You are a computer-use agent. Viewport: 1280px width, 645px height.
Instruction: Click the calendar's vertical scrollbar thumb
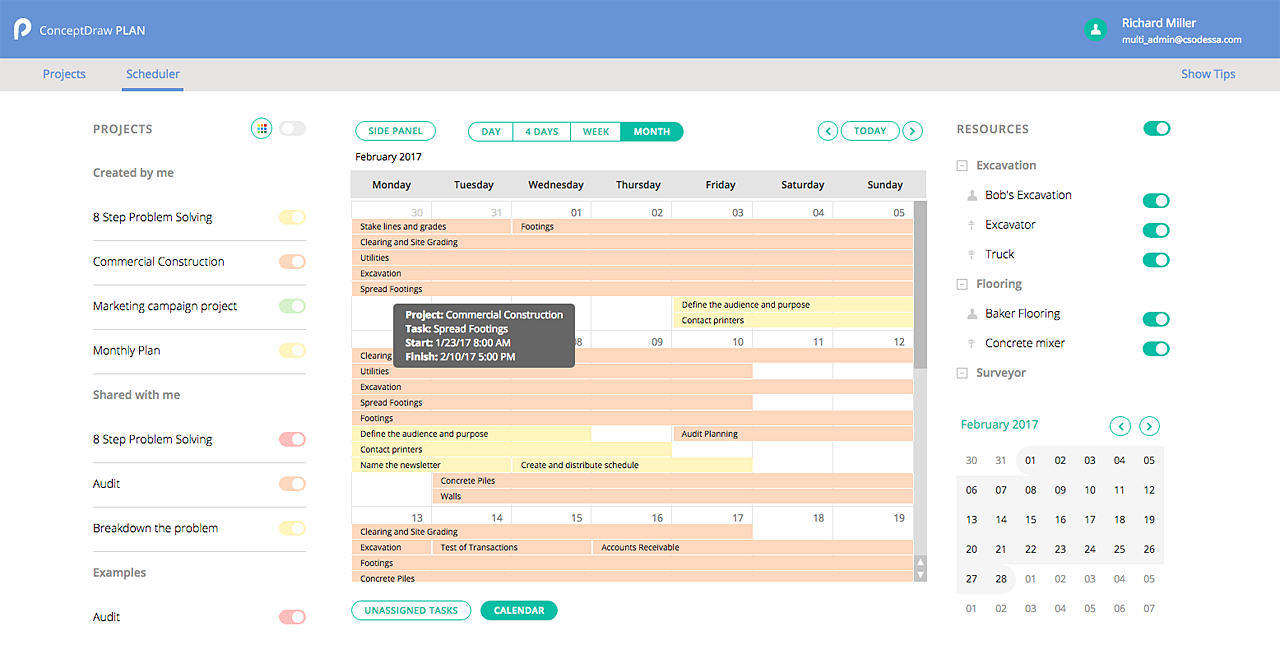pyautogui.click(x=921, y=285)
